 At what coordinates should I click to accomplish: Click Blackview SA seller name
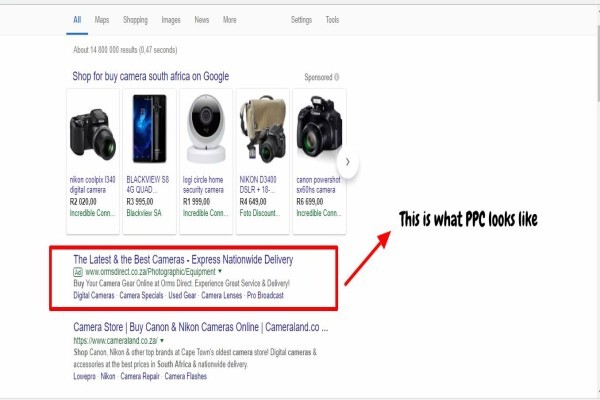tap(144, 213)
